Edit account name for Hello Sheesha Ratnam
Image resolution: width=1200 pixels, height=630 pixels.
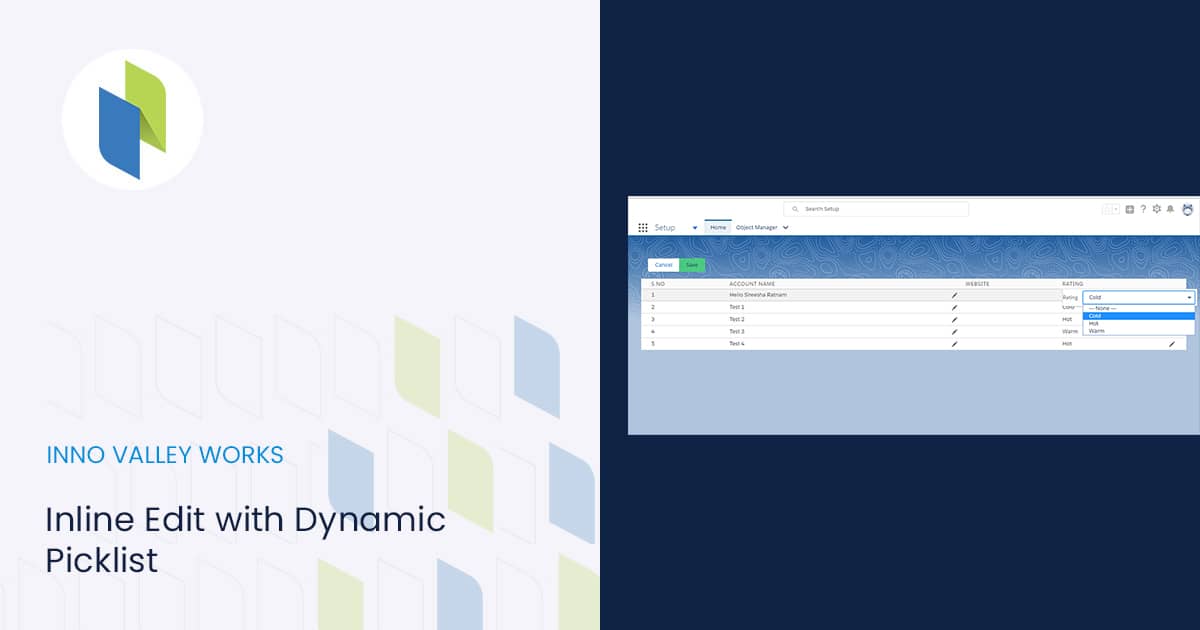click(x=954, y=296)
